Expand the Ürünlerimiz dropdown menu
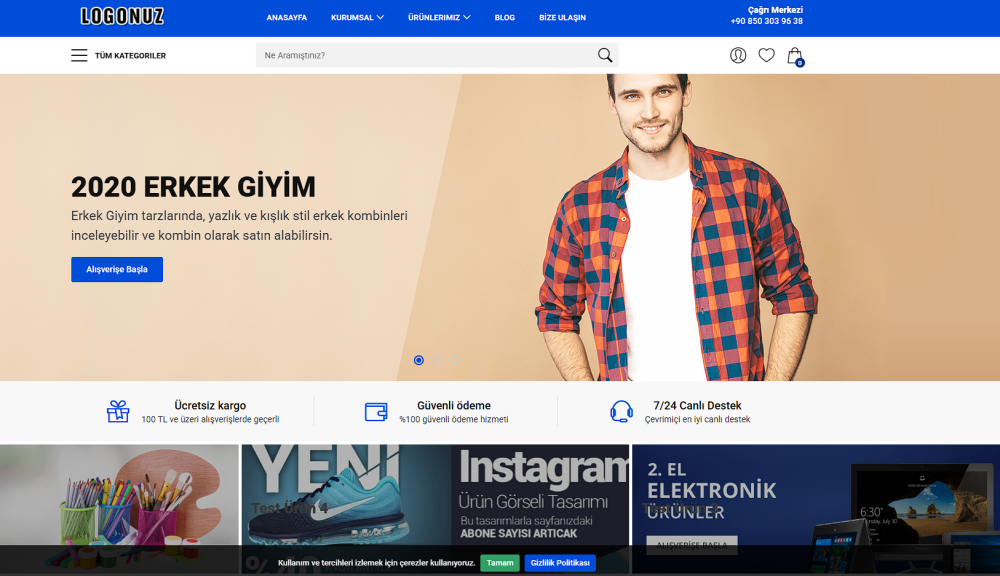This screenshot has width=1000, height=576. pos(439,18)
